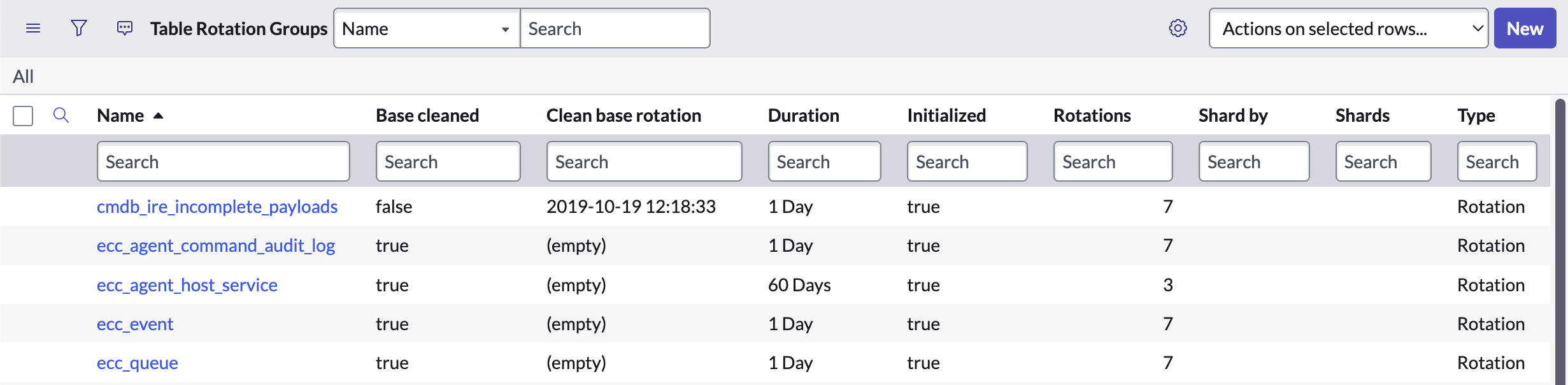Click Rotations value 7 in ecc_queue row

1168,363
